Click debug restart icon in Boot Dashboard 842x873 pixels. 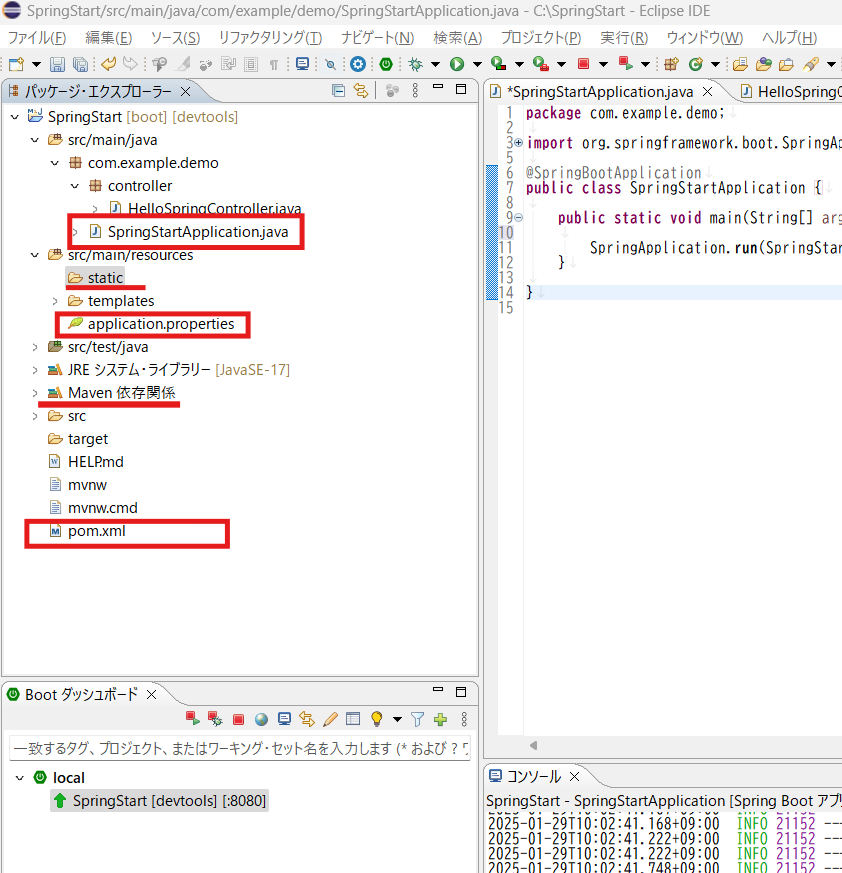(x=215, y=719)
